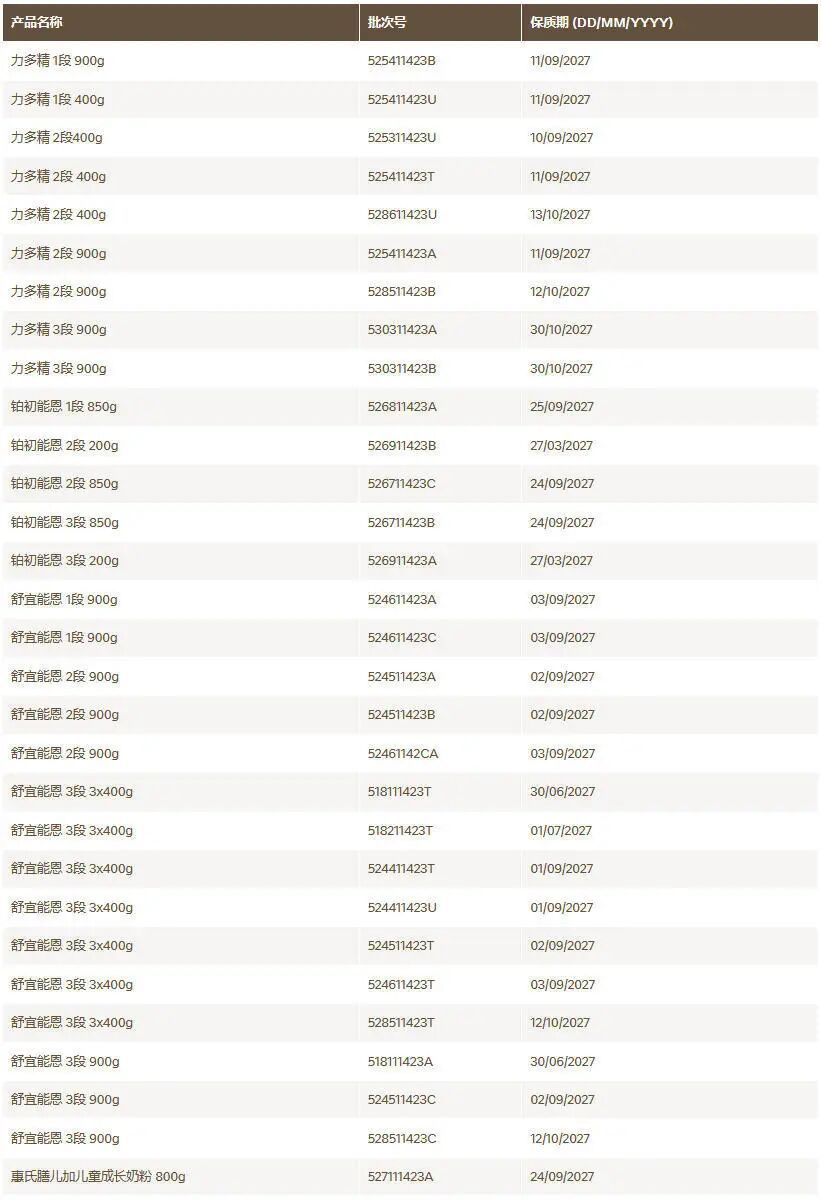Select batch number 528511423C
821x1200 pixels.
[402, 1139]
